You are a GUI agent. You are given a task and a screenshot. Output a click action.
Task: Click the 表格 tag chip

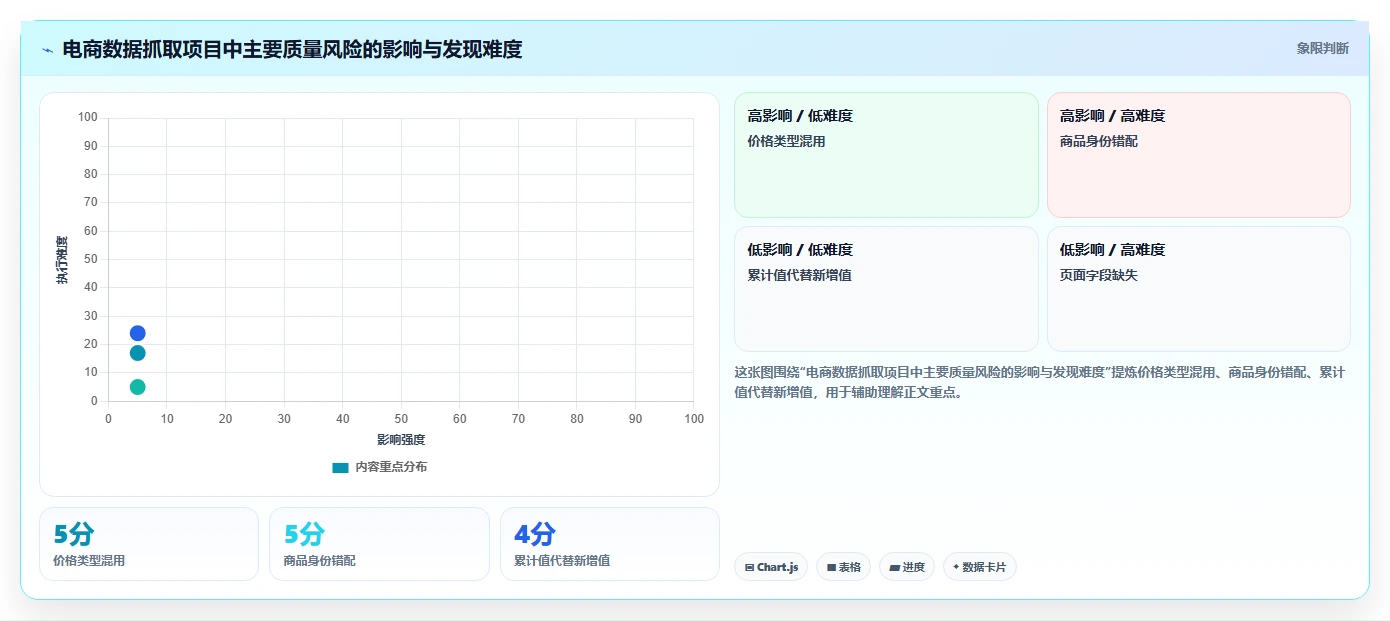click(x=843, y=567)
